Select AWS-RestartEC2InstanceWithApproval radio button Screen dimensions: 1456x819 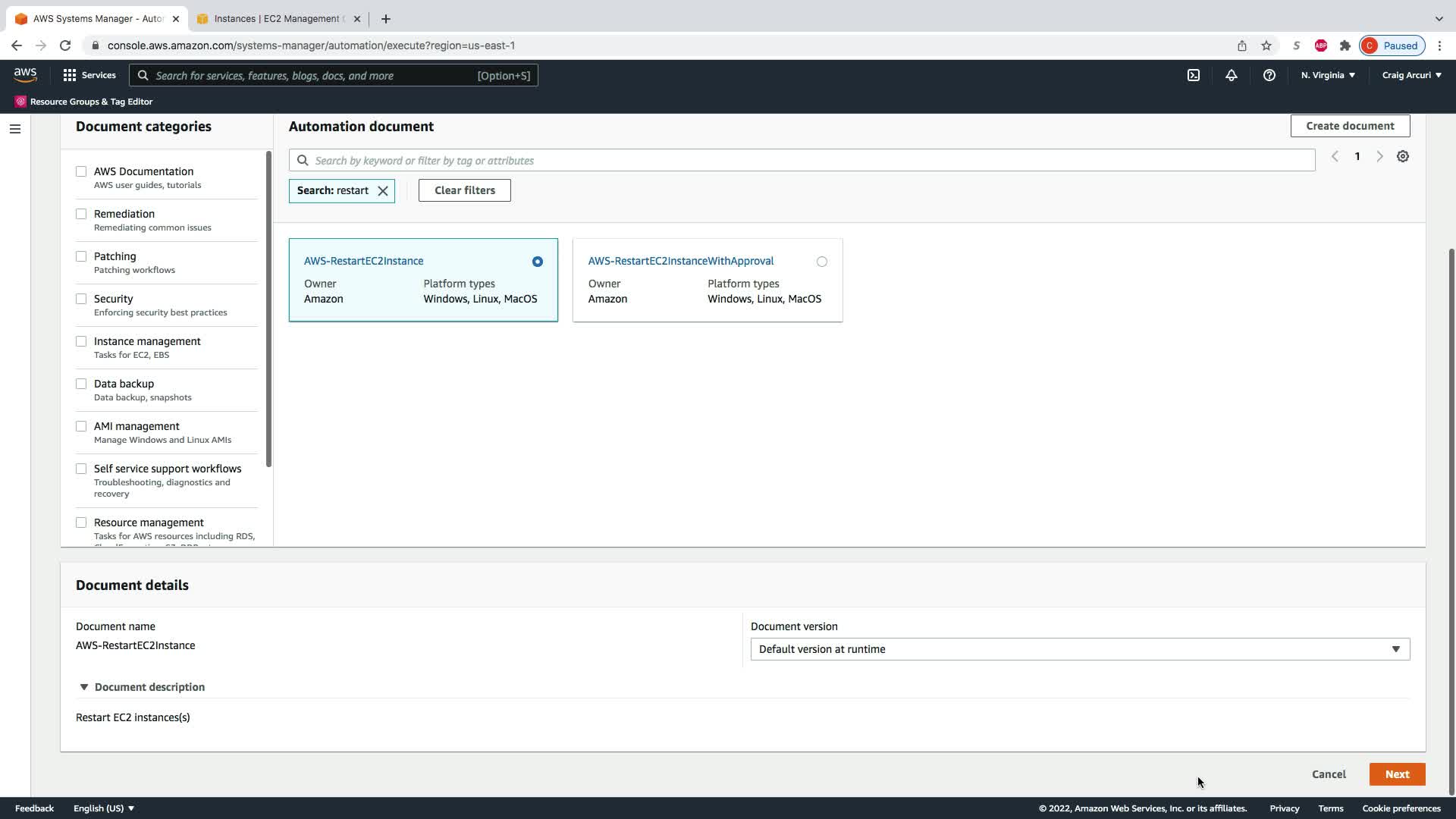point(822,262)
